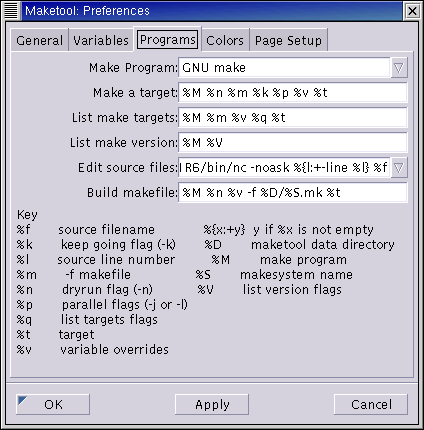424x430 pixels.
Task: Focus the Build makefile input field
Action: tap(293, 193)
